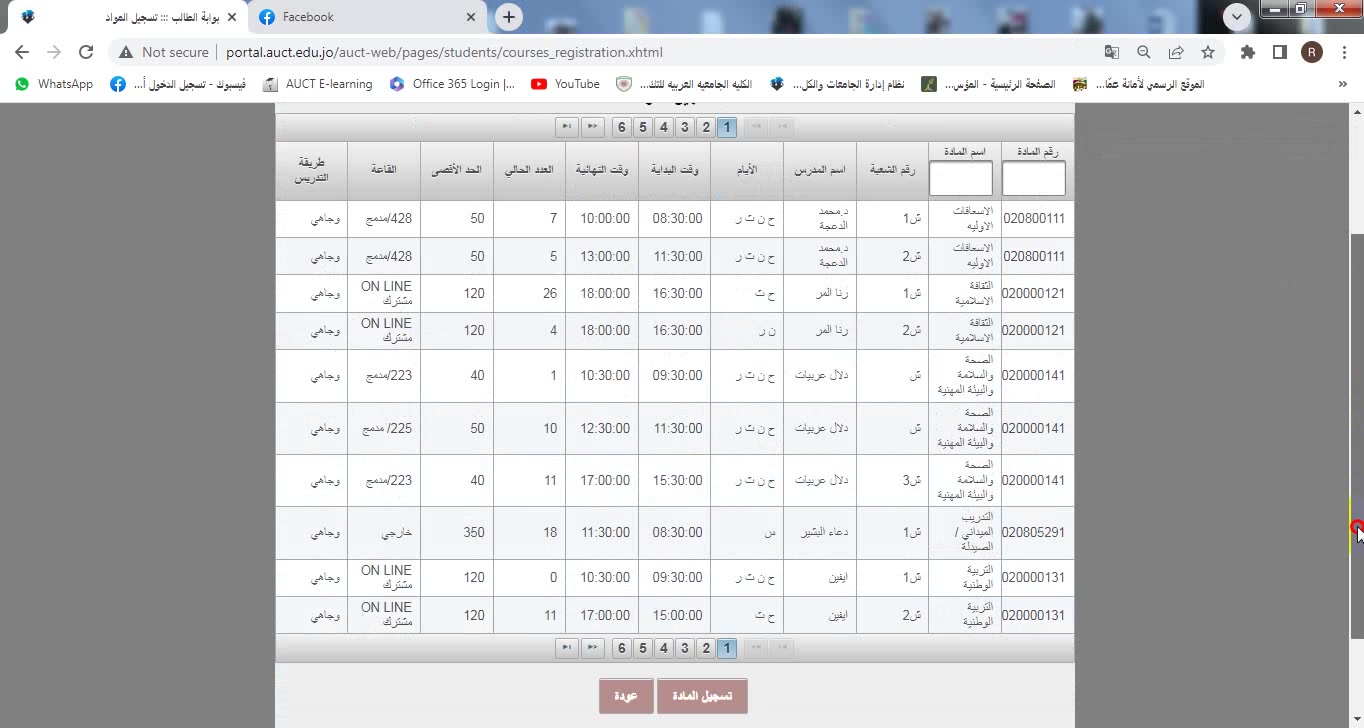The height and width of the screenshot is (728, 1364).
Task: Go to page 6 in paginator above table
Action: [621, 127]
